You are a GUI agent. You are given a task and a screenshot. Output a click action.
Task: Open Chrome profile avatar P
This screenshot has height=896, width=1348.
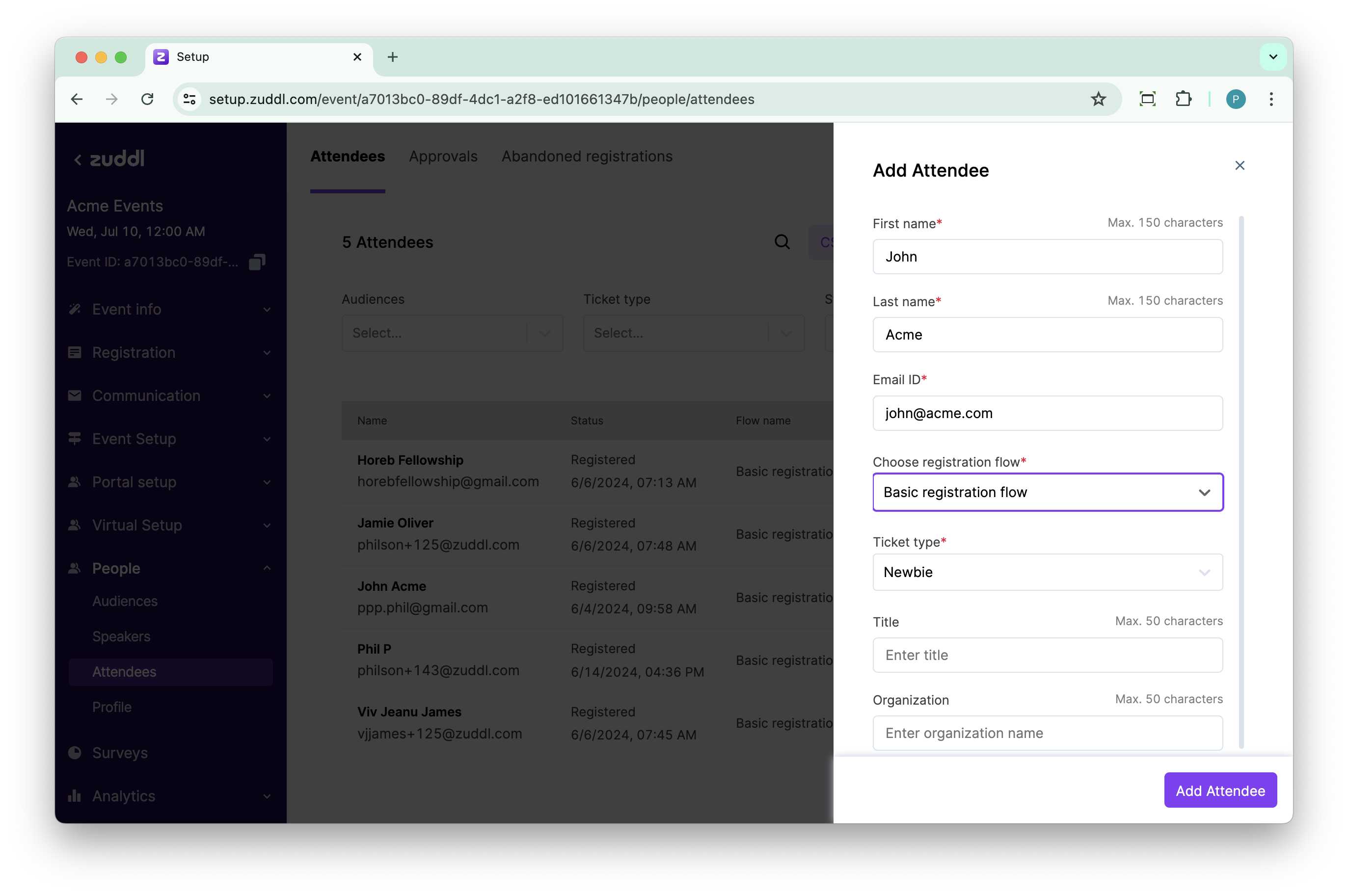point(1236,100)
